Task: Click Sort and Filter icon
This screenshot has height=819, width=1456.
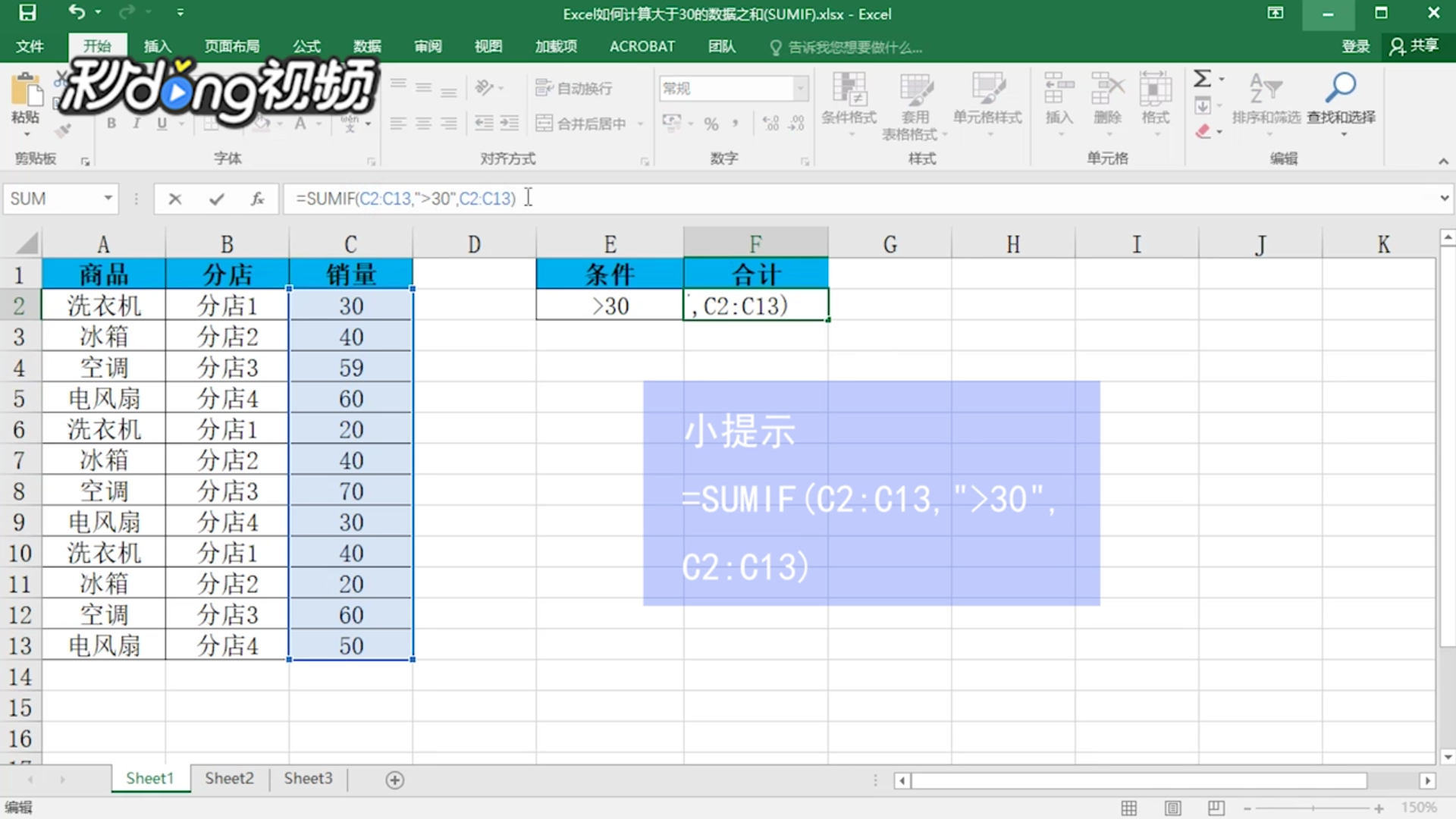Action: 1266,89
